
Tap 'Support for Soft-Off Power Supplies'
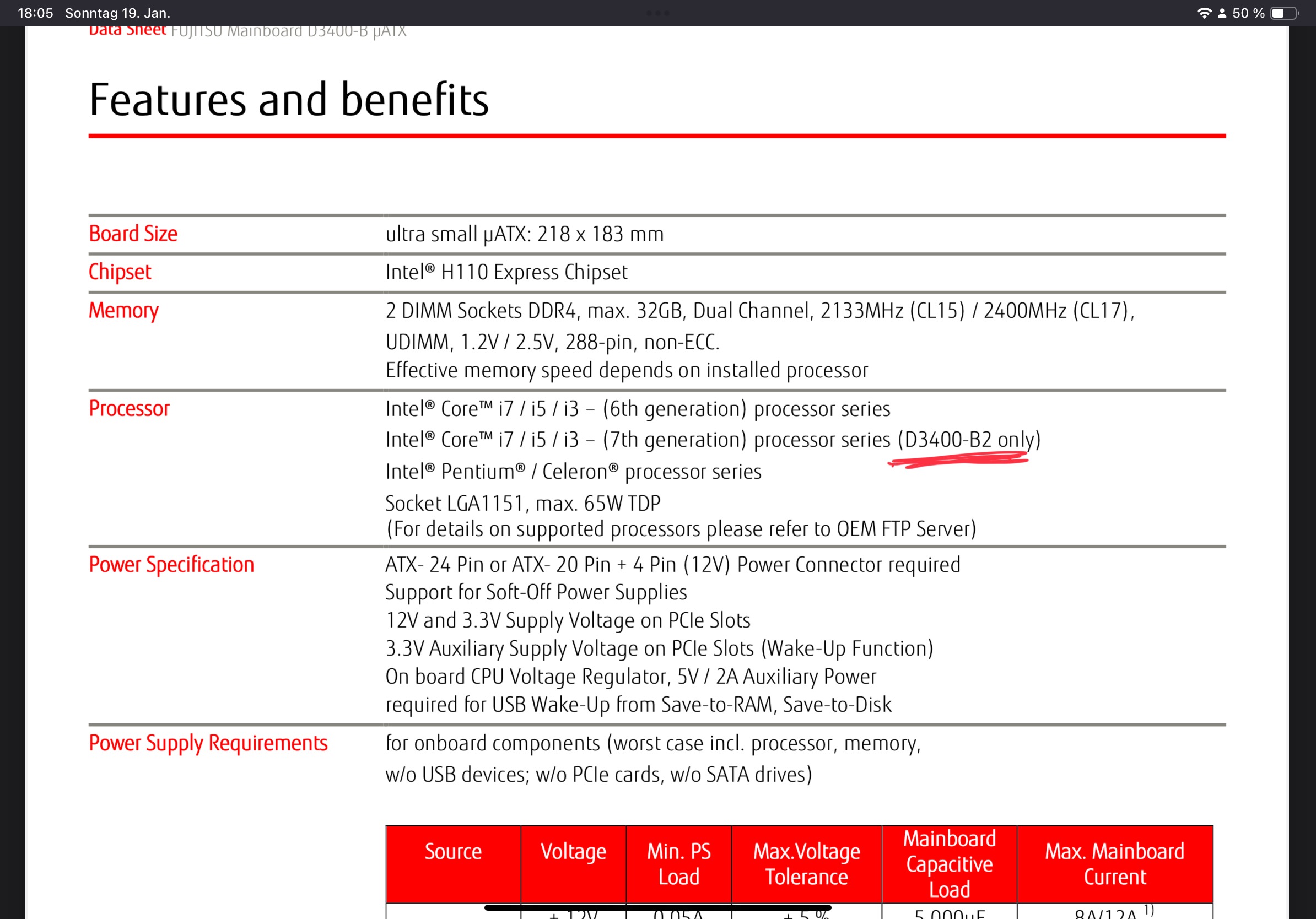536,592
